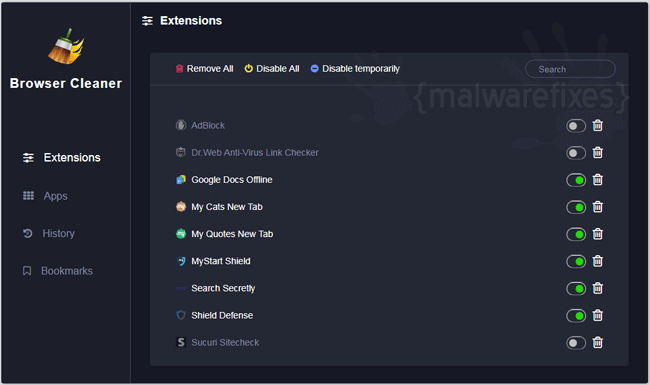Click the Sucuri Sitecheck trash icon

[x=597, y=342]
